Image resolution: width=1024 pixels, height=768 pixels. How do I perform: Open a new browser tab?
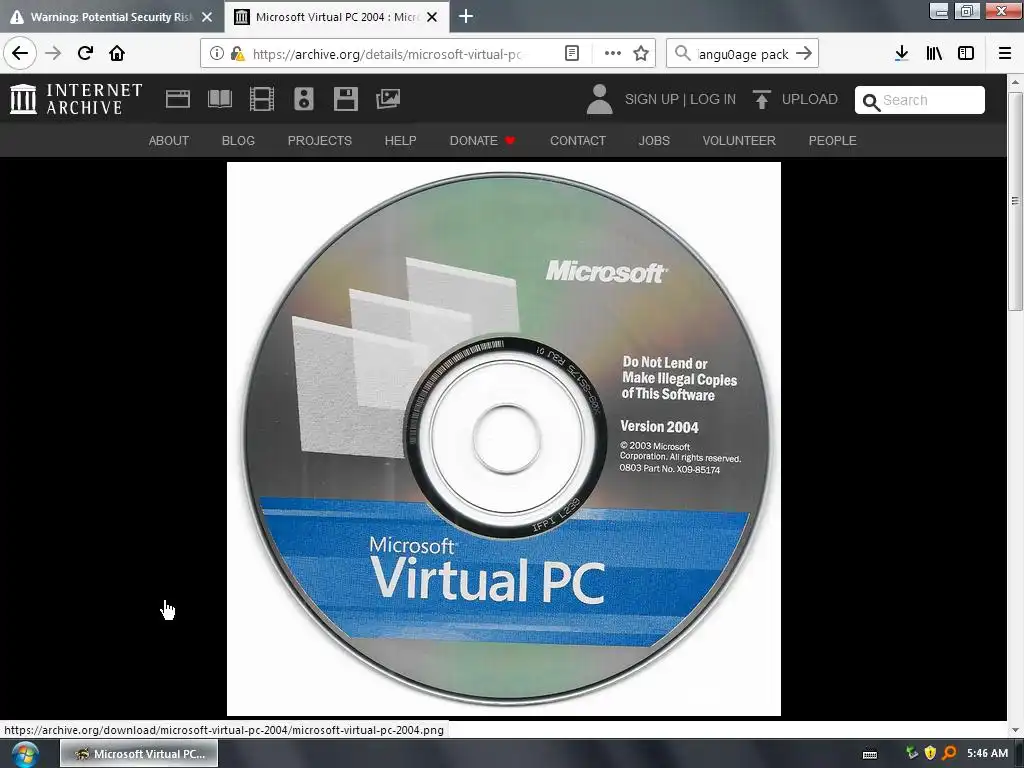466,16
